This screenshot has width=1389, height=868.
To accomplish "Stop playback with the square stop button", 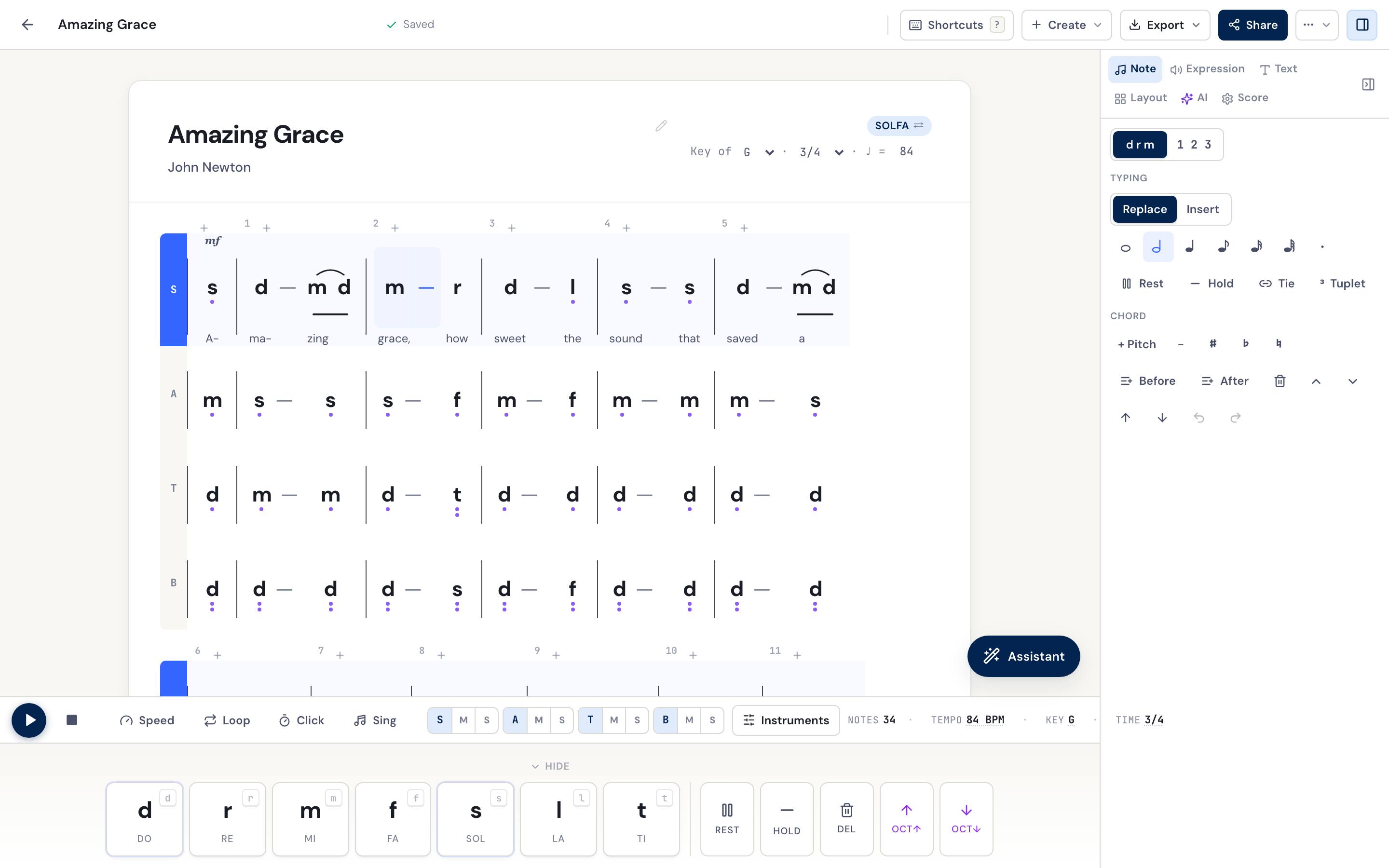I will click(72, 720).
